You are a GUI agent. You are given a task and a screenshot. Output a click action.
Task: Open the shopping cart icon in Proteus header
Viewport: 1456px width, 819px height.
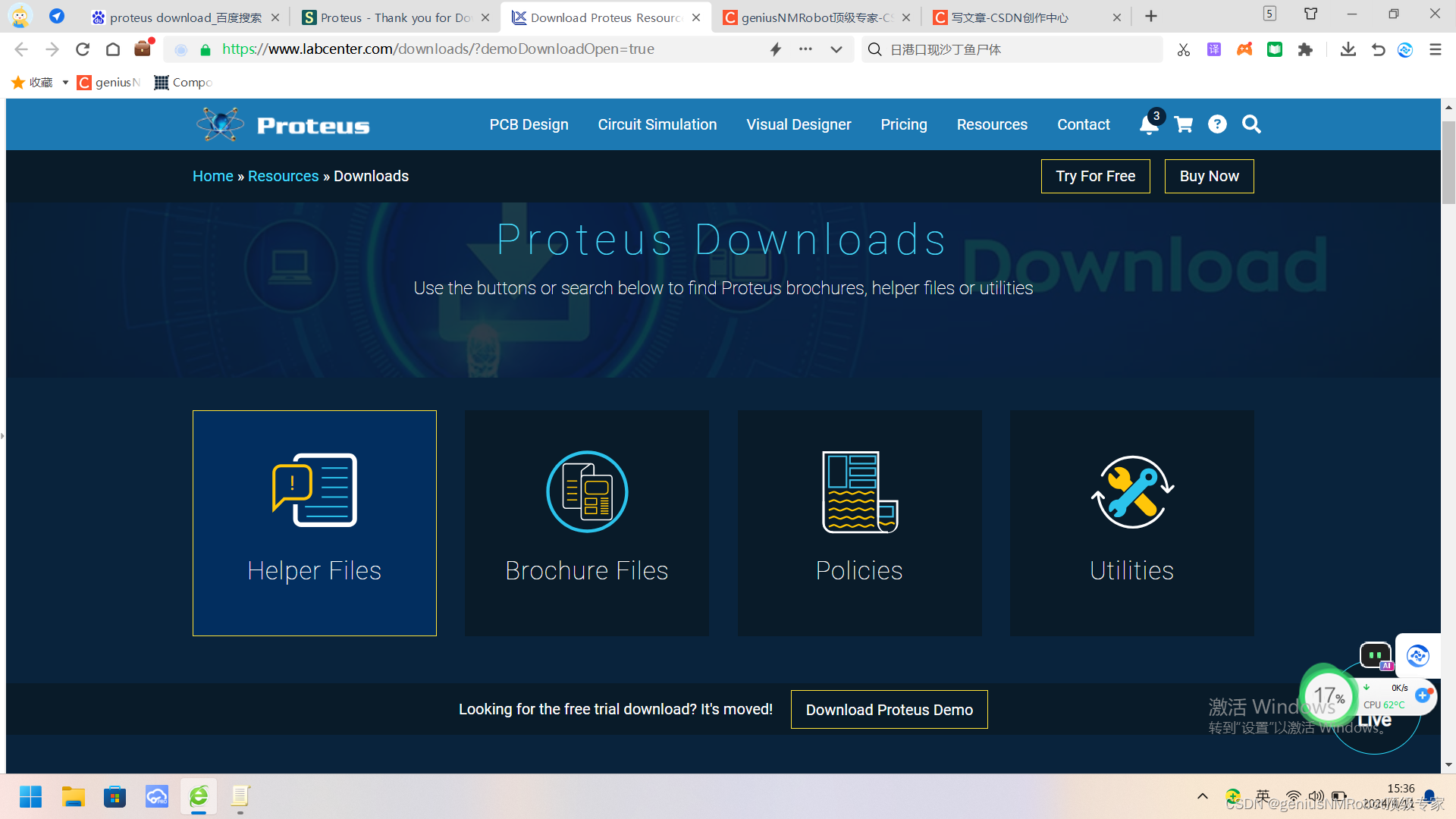1184,124
